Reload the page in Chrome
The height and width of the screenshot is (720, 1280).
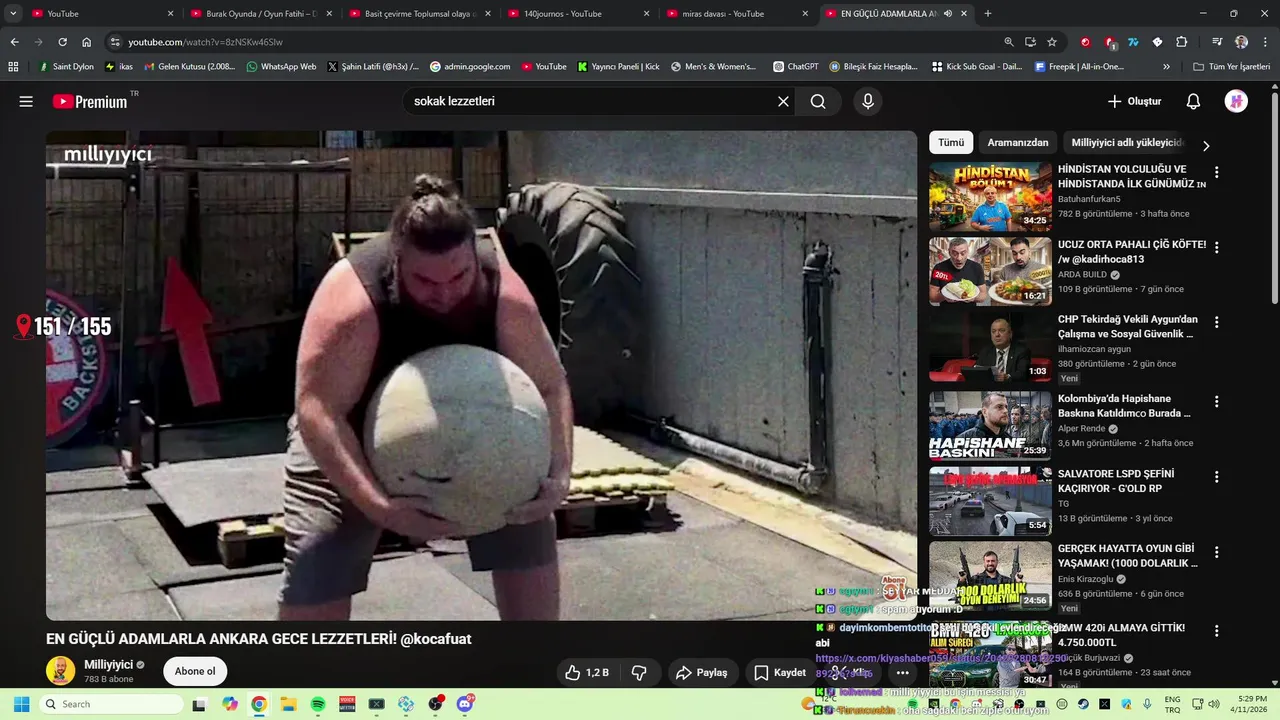[62, 42]
